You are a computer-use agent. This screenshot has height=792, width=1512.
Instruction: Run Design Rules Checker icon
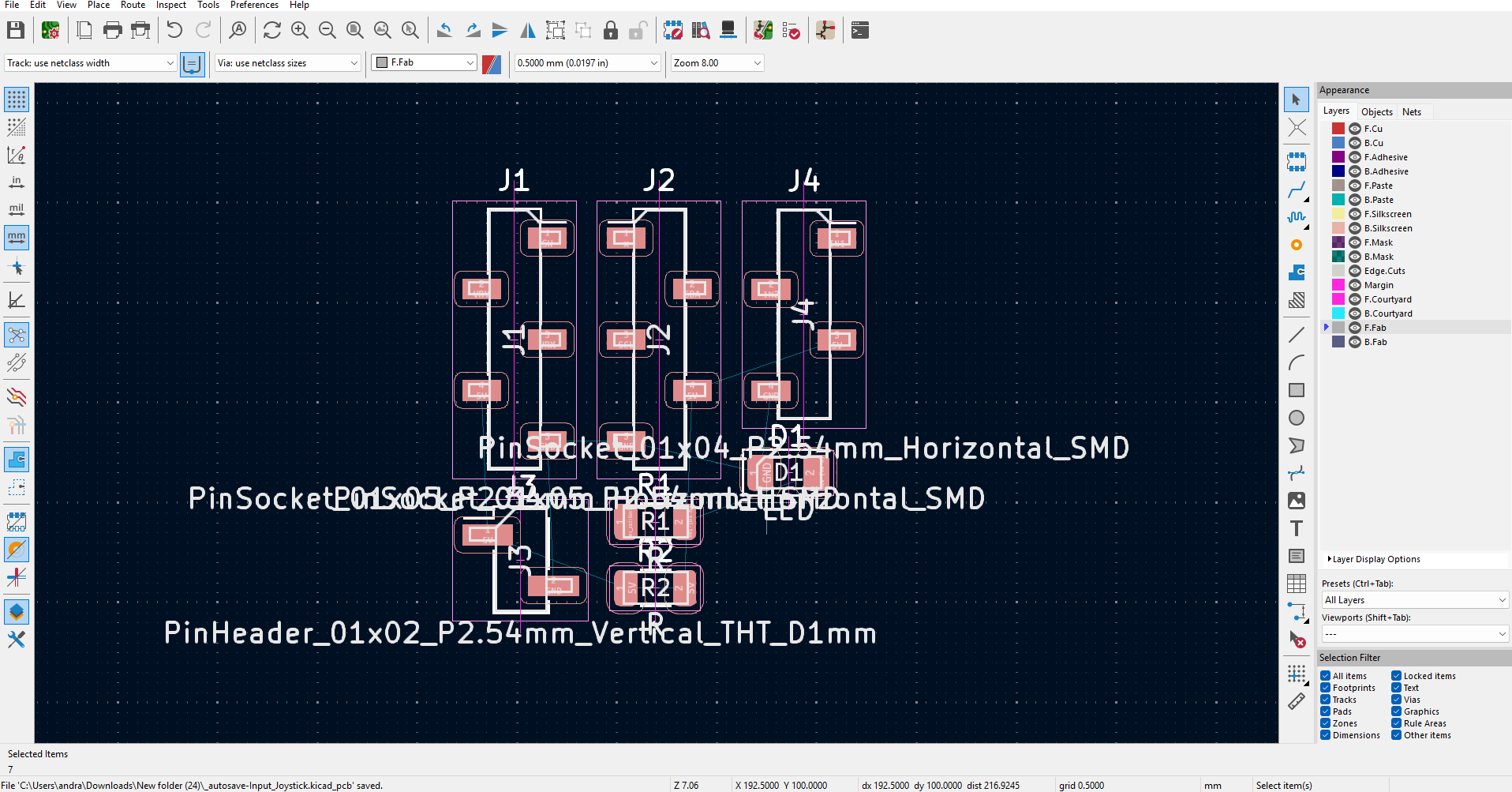[791, 30]
